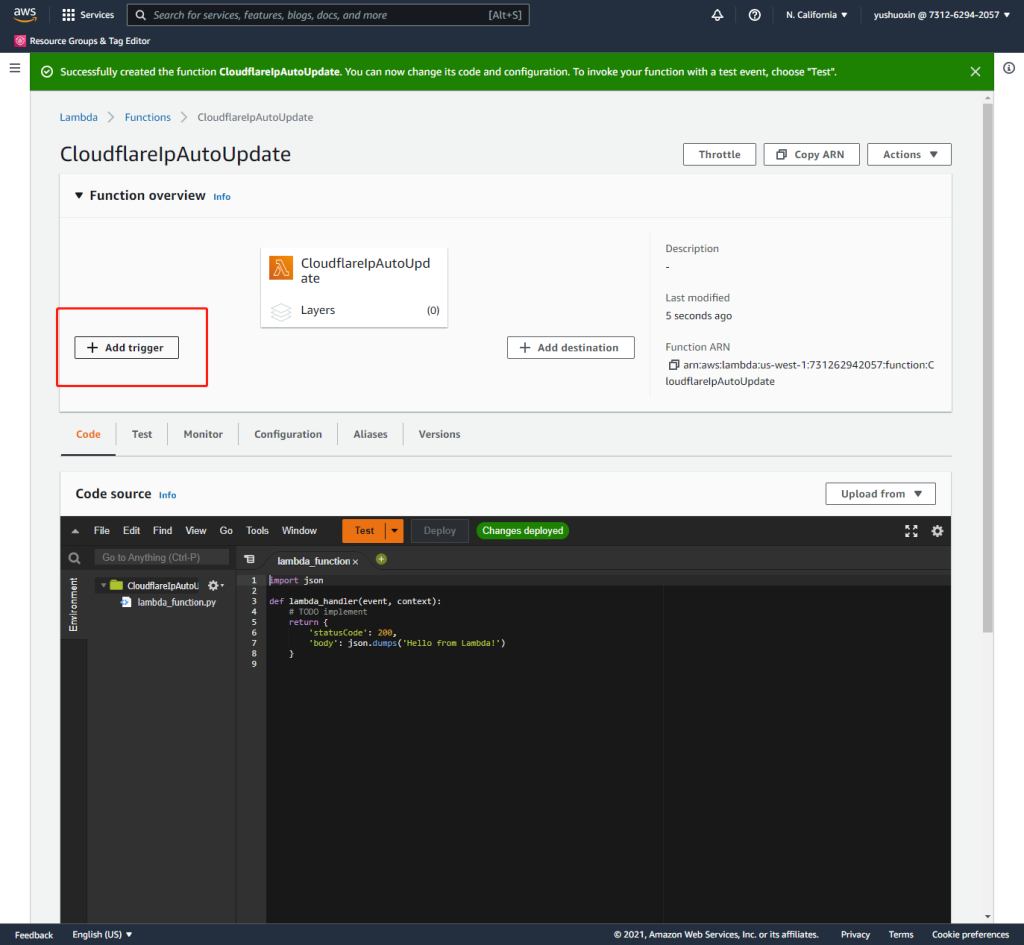Open the left hamburger navigation menu

click(x=14, y=68)
